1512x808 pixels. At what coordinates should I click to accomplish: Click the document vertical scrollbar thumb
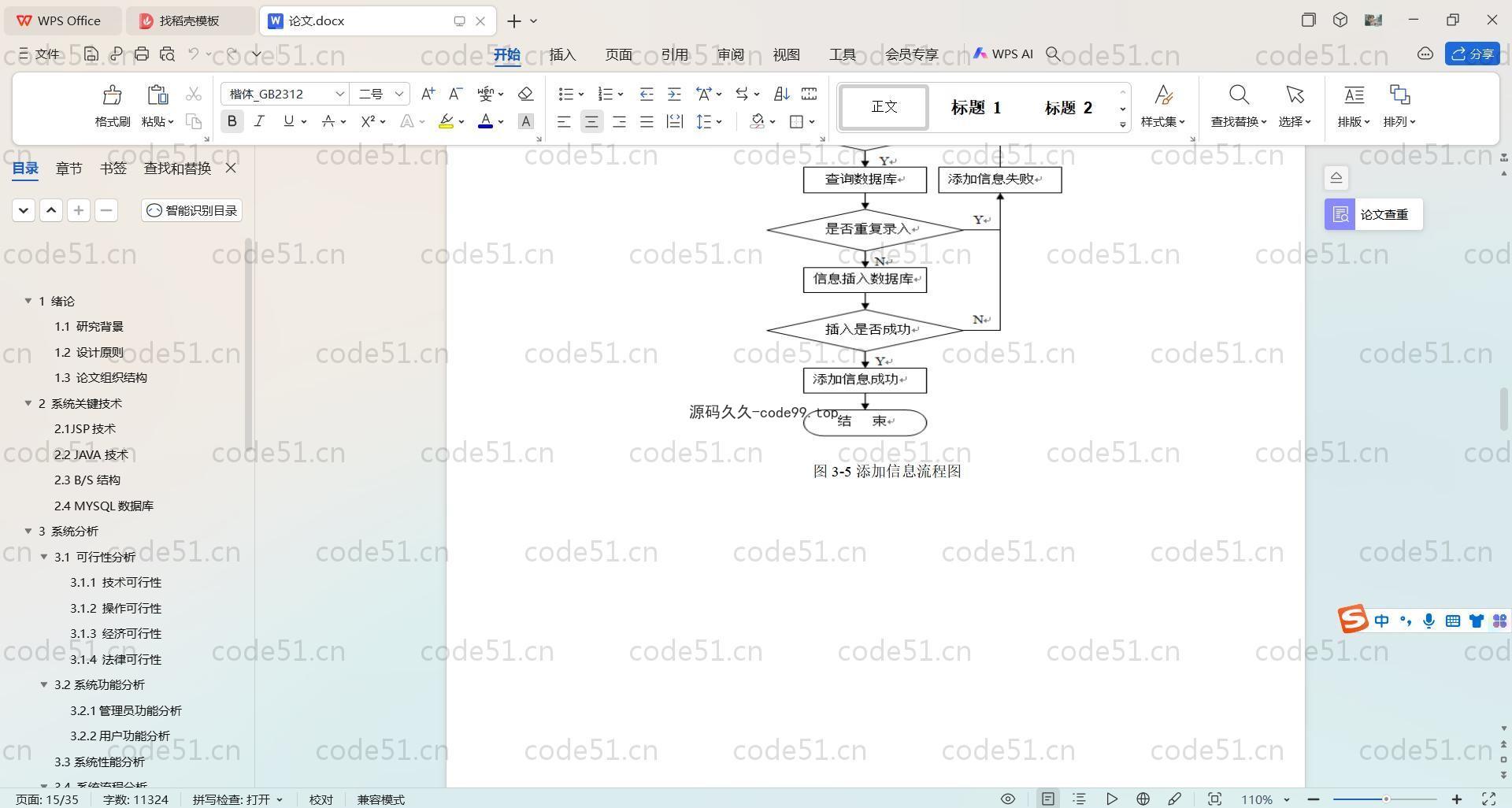pos(1503,410)
